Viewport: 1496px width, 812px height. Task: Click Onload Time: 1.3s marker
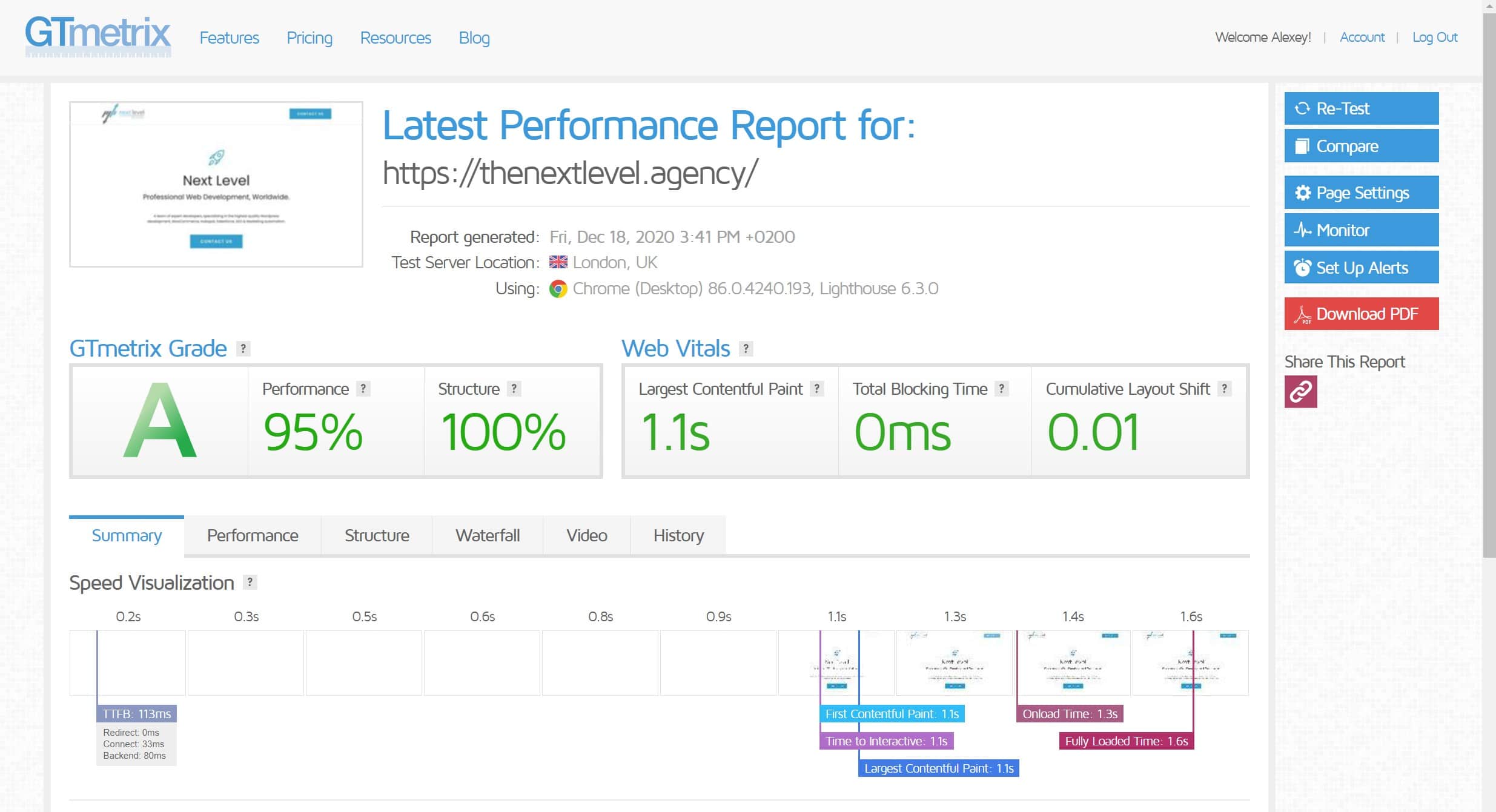tap(1070, 714)
